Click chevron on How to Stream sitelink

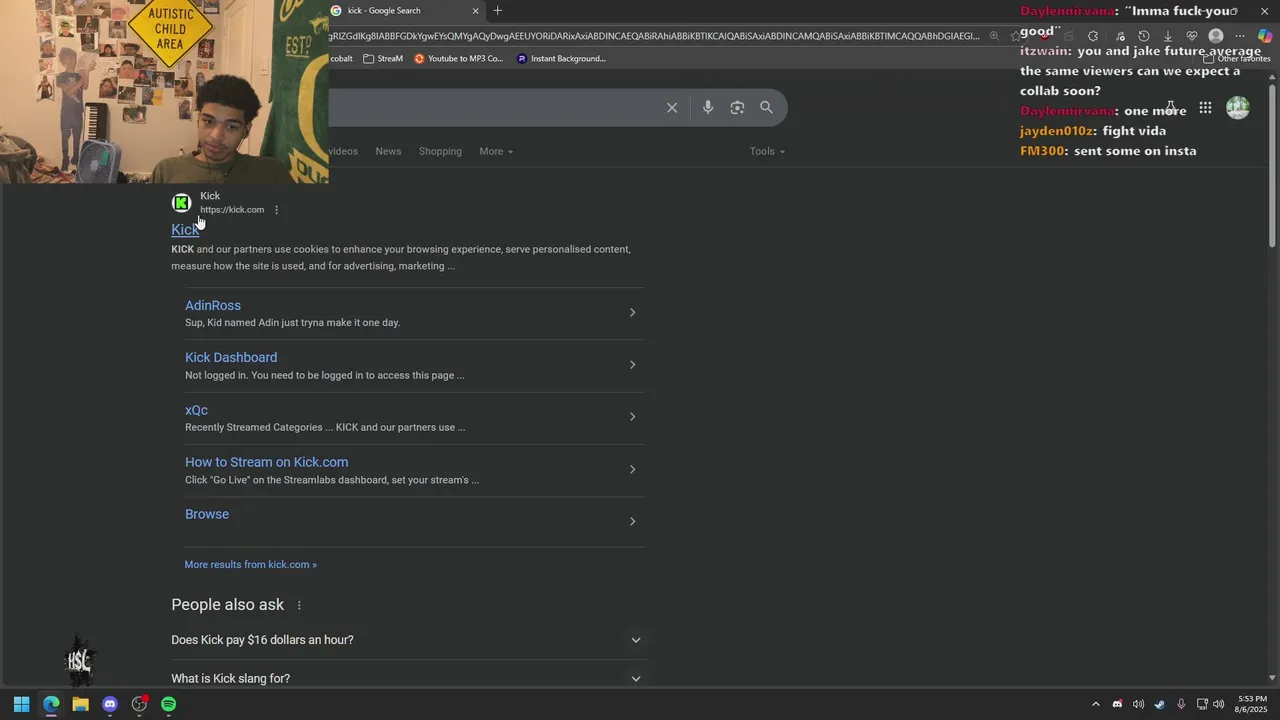(632, 469)
